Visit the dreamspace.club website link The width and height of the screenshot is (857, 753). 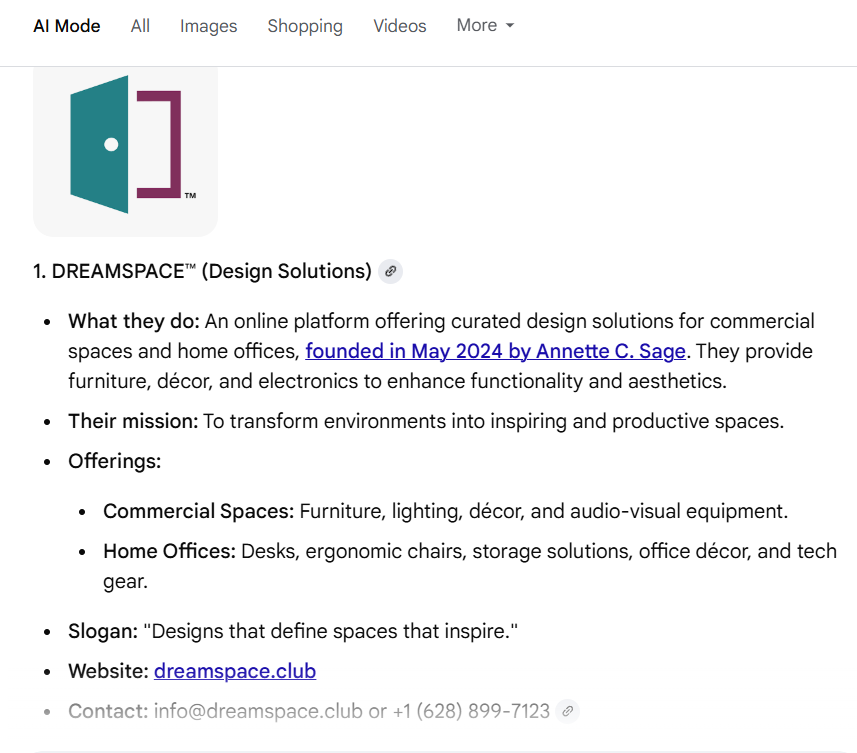click(235, 671)
